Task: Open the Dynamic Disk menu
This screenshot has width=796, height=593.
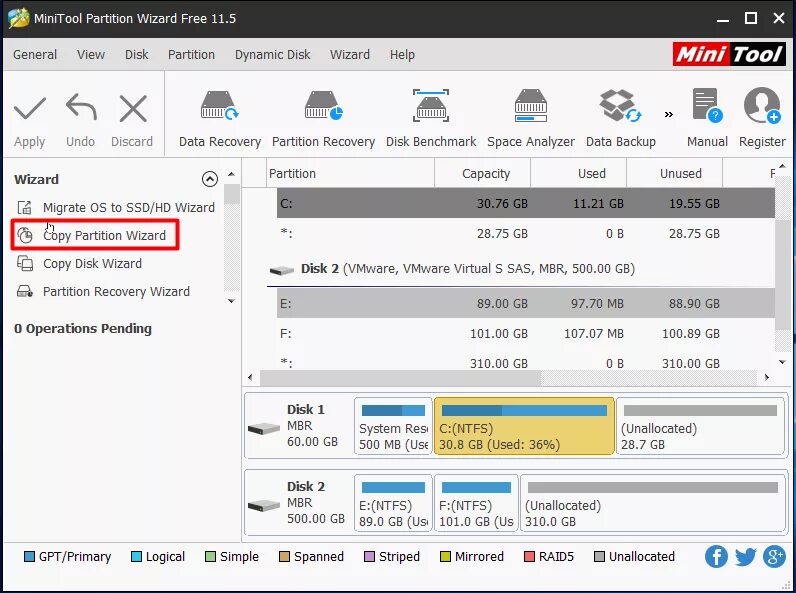Action: pos(273,54)
